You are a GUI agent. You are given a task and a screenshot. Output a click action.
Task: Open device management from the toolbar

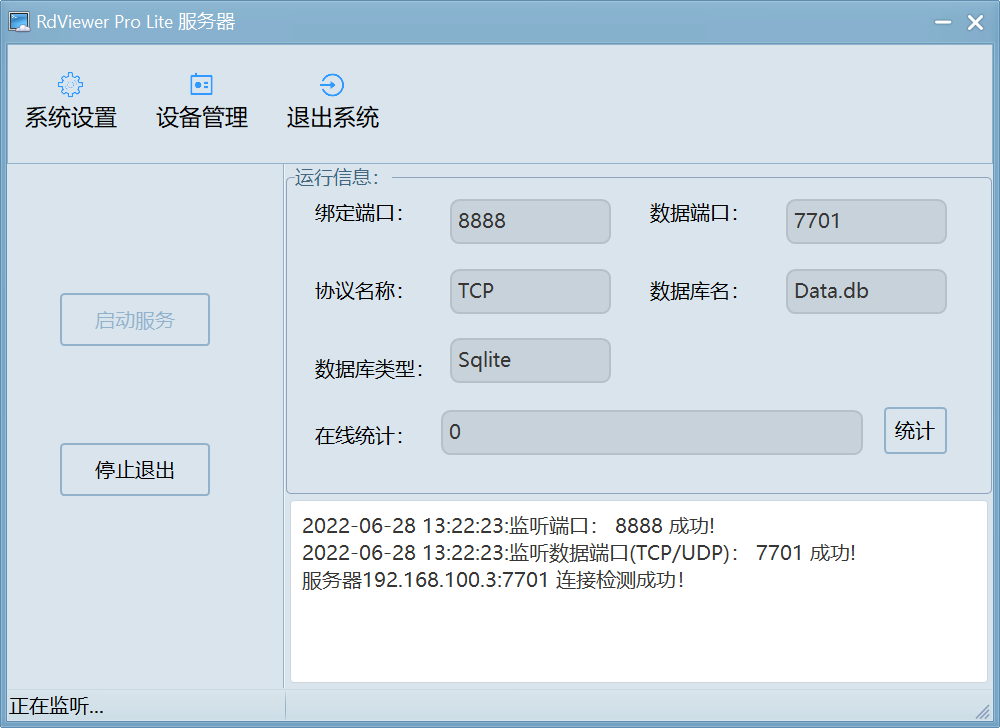point(200,100)
